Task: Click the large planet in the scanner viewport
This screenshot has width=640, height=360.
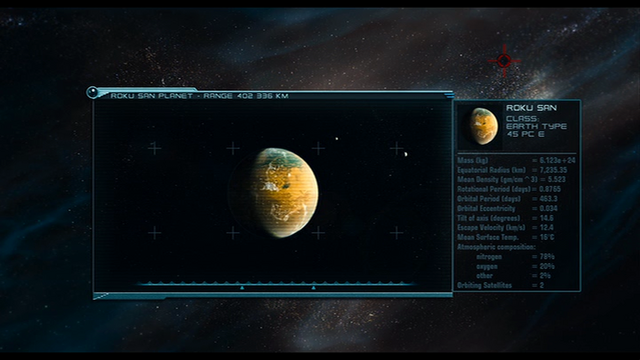Action: tap(273, 193)
